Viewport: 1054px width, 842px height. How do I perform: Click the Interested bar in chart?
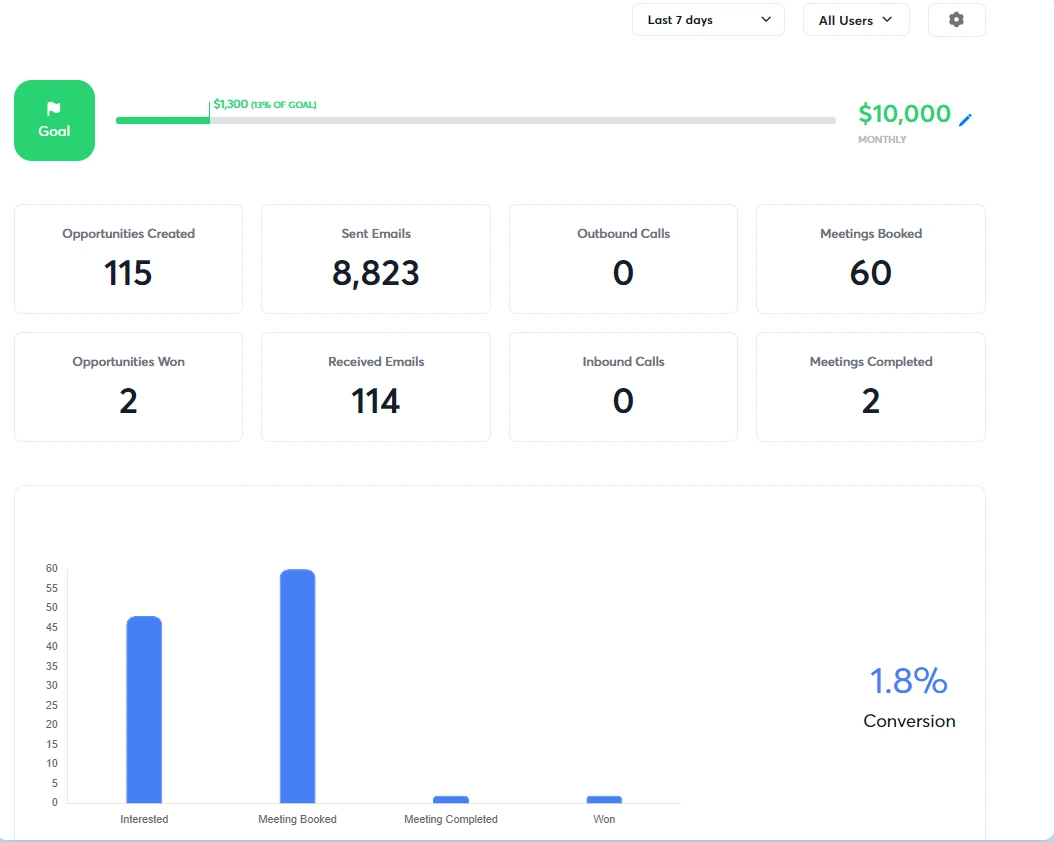coord(144,710)
